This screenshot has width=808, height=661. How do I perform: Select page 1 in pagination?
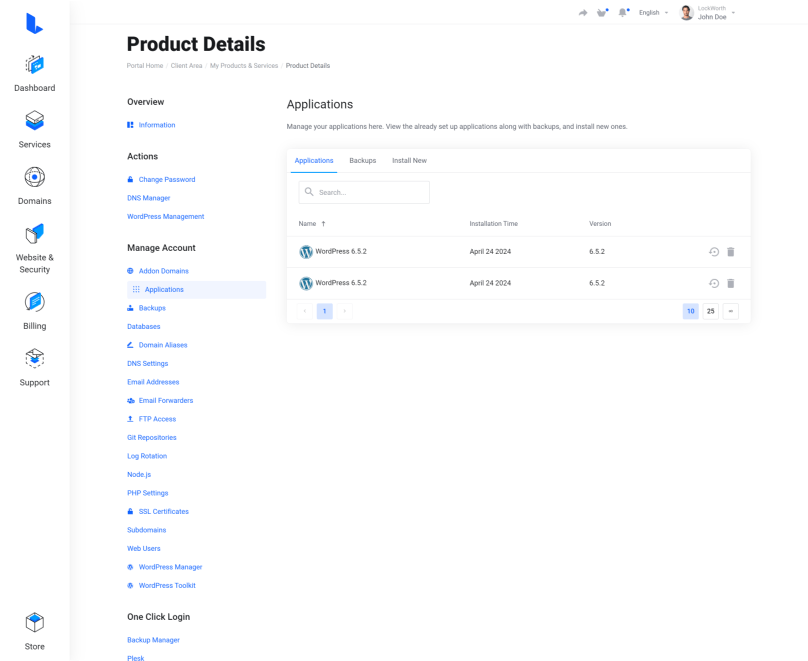(x=325, y=311)
